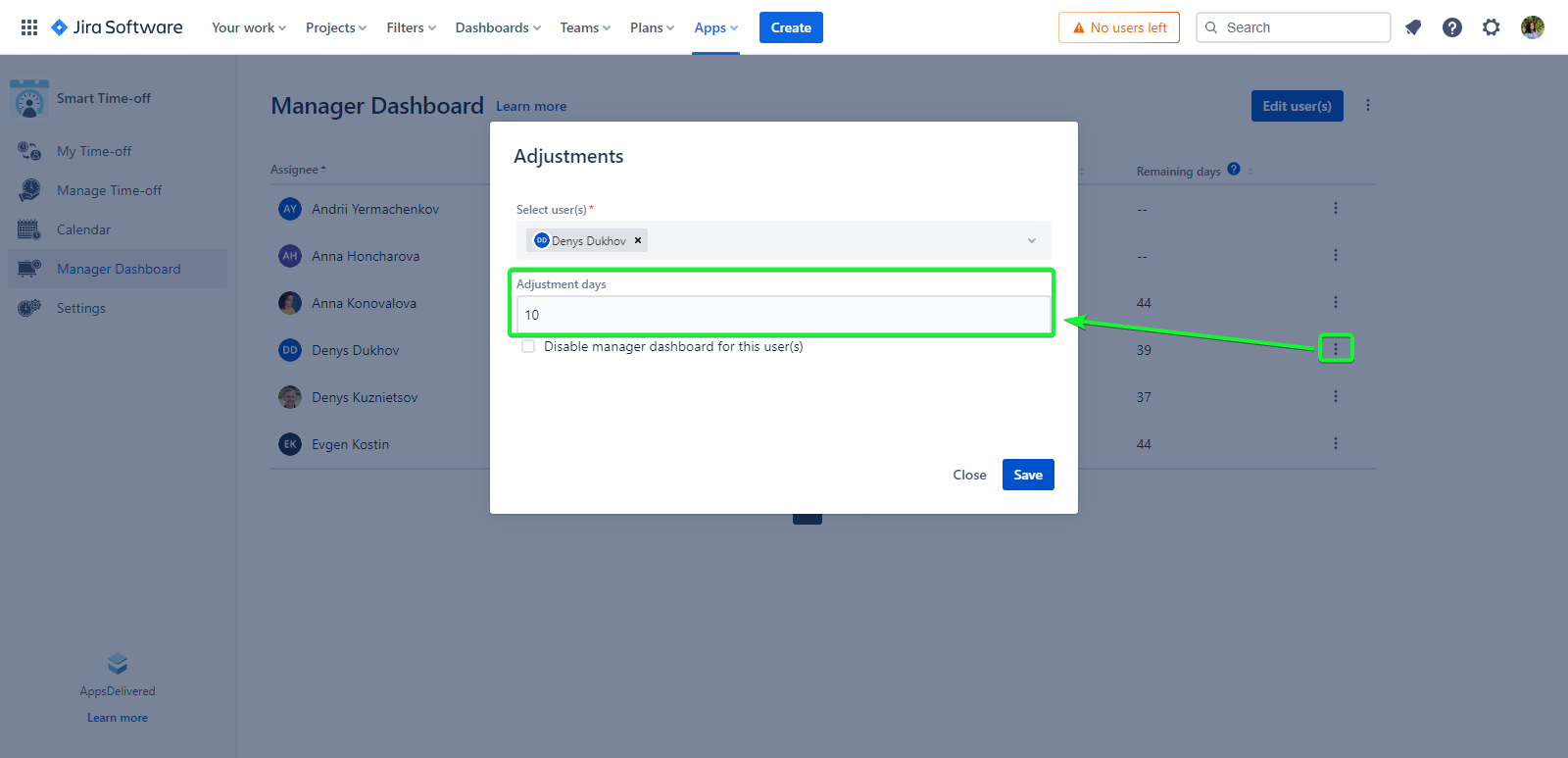Open the Apps menu
1568x758 pixels.
pyautogui.click(x=715, y=27)
